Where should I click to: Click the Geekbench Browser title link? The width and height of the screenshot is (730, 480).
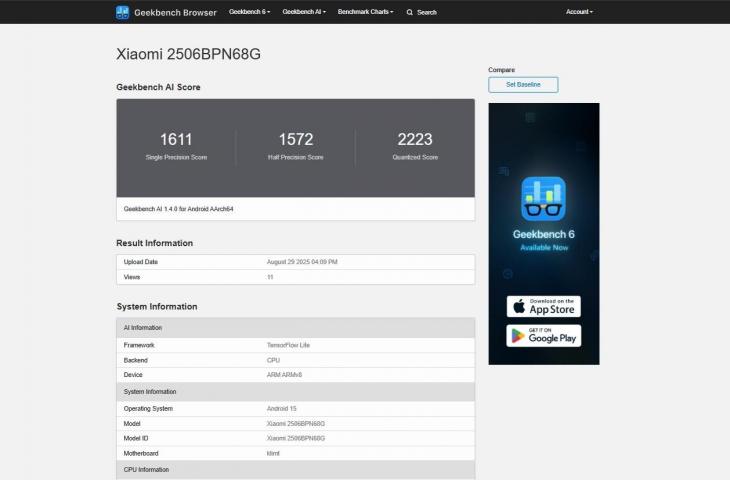point(176,13)
